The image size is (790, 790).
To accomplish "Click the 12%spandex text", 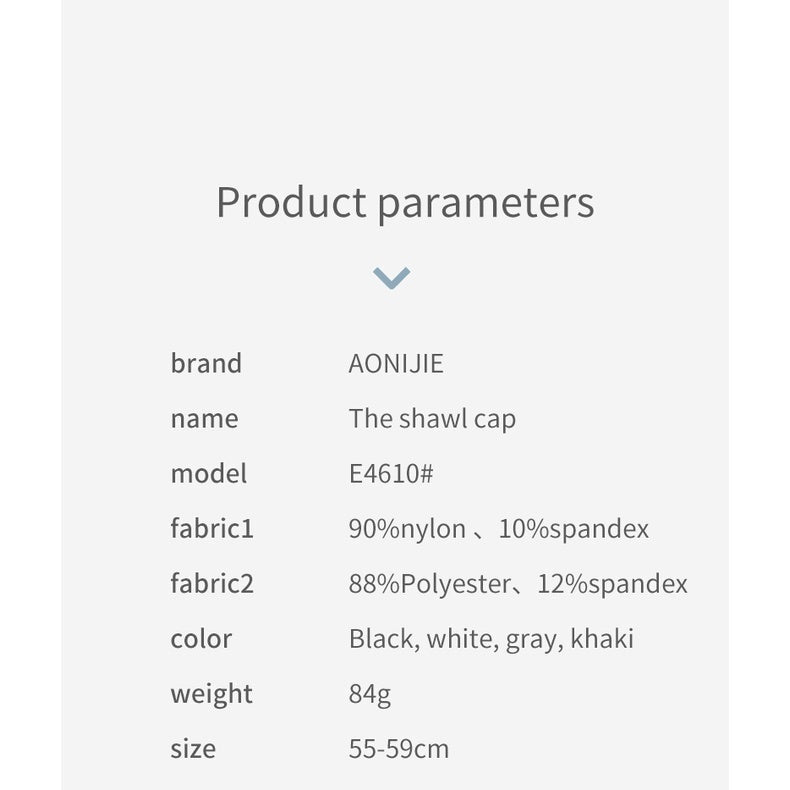I will (612, 583).
